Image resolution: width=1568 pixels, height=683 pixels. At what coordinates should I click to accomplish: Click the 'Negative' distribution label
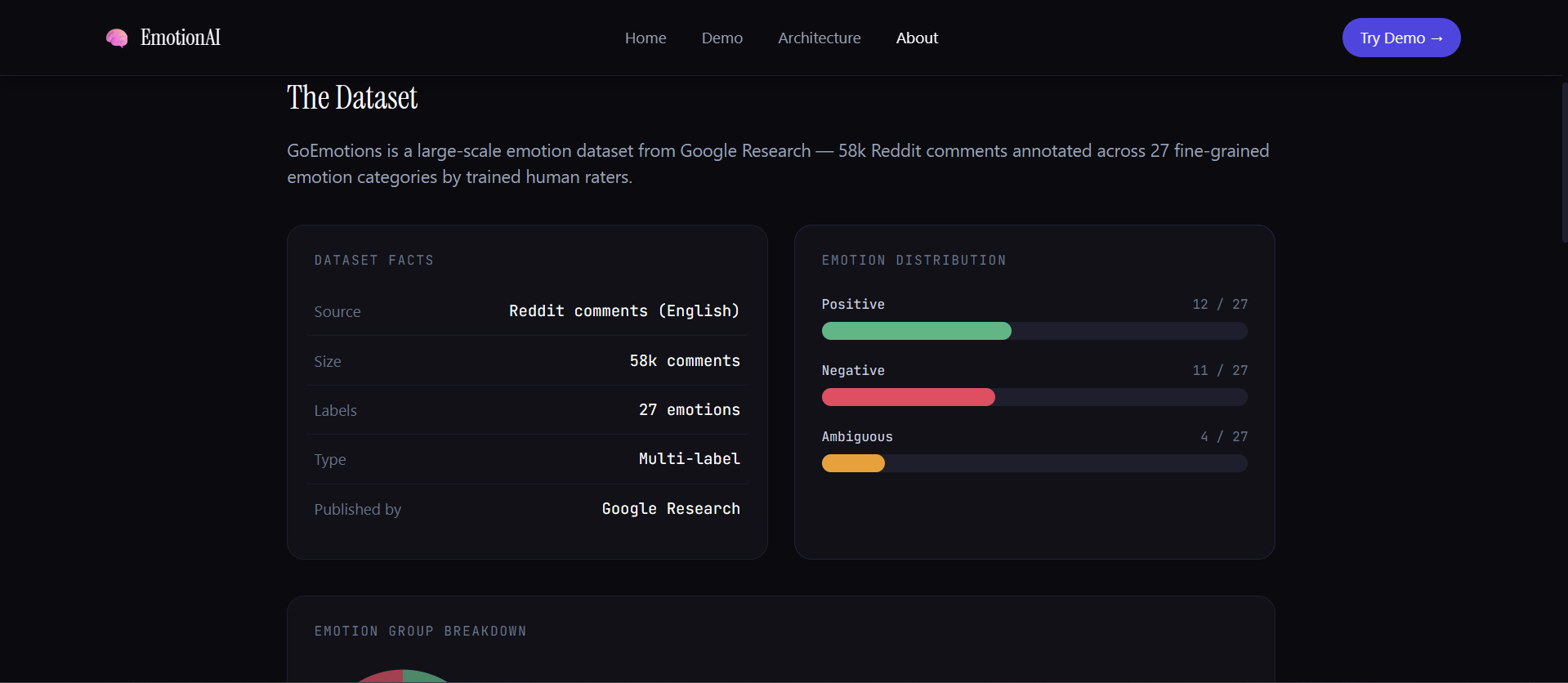[x=853, y=370]
